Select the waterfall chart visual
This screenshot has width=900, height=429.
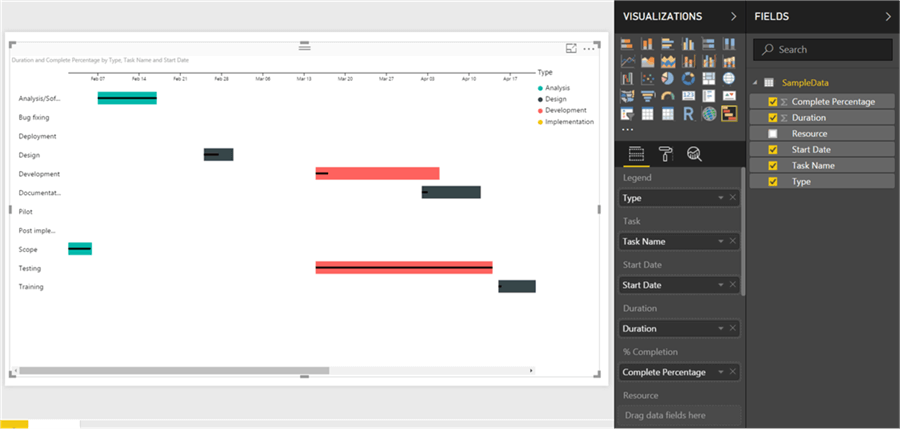[627, 79]
